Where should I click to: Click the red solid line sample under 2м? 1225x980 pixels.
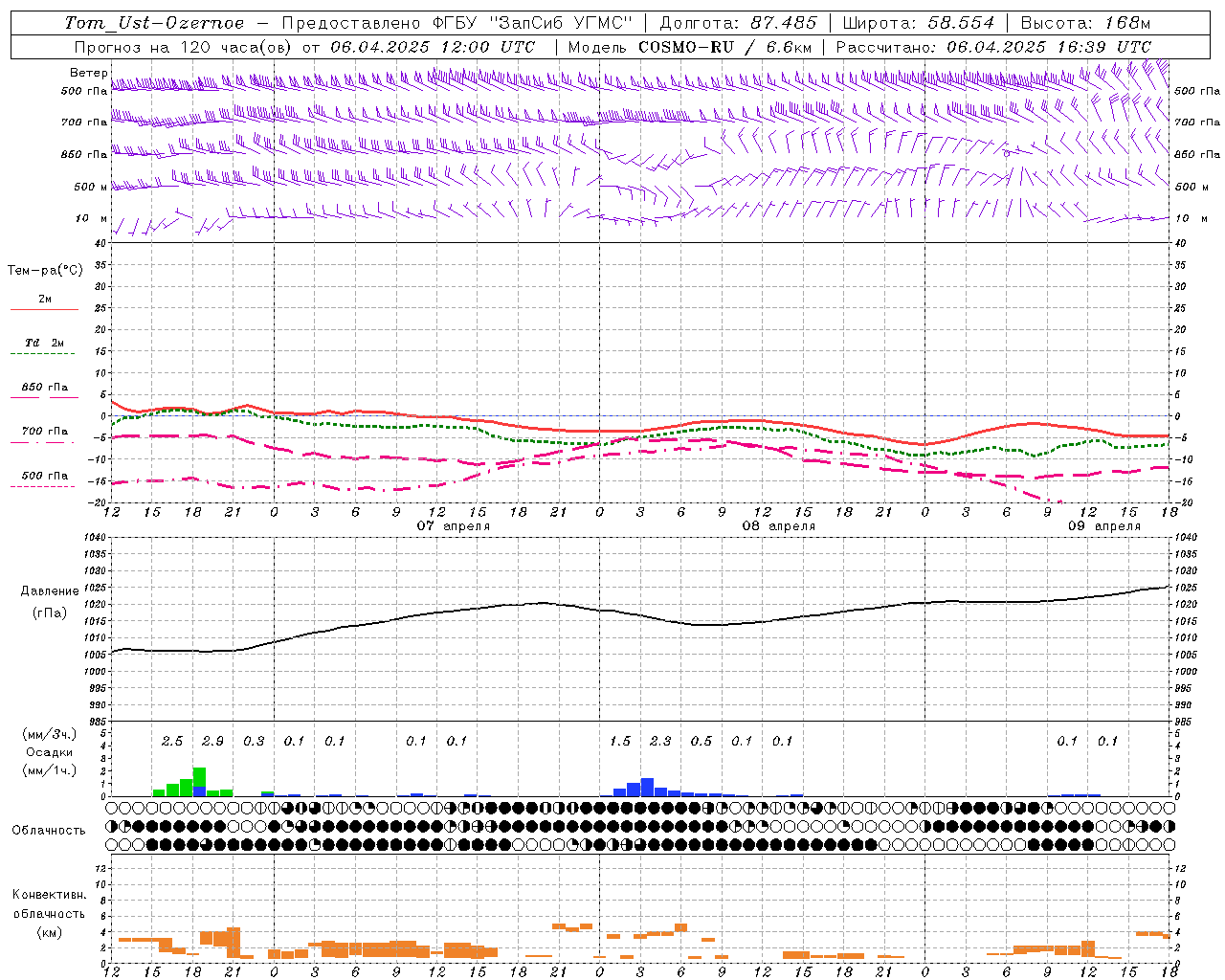[44, 309]
